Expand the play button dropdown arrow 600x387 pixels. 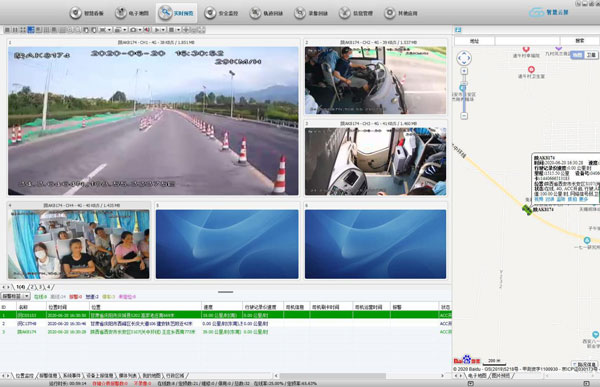click(x=163, y=29)
